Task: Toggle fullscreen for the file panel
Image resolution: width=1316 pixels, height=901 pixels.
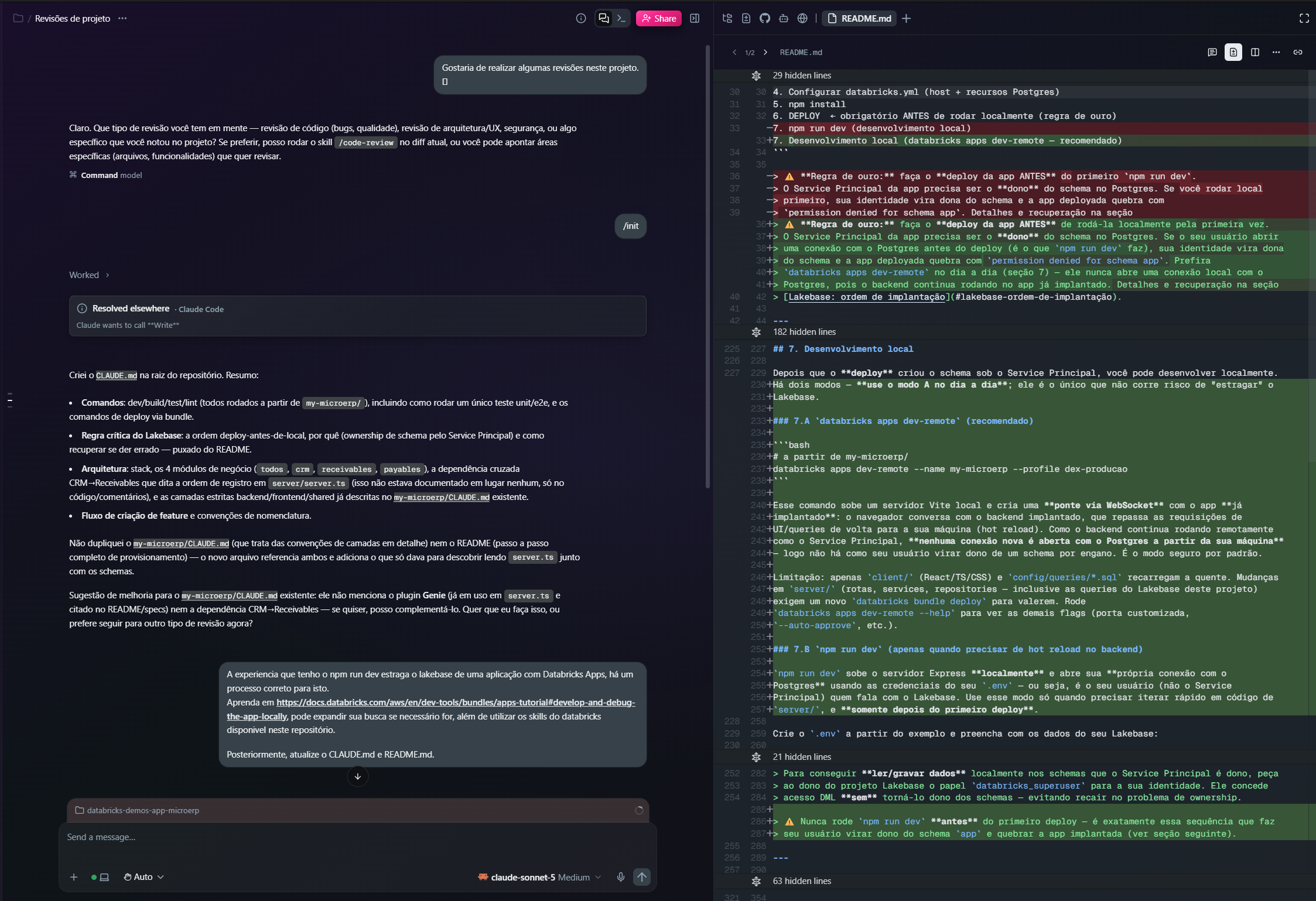Action: (x=1304, y=18)
